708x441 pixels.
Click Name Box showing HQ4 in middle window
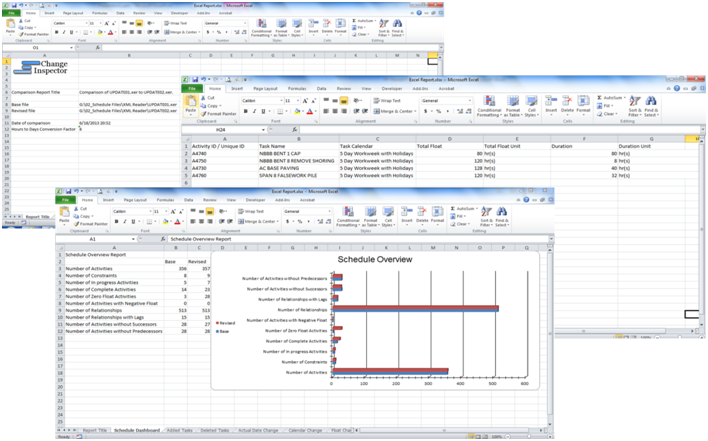pyautogui.click(x=220, y=130)
